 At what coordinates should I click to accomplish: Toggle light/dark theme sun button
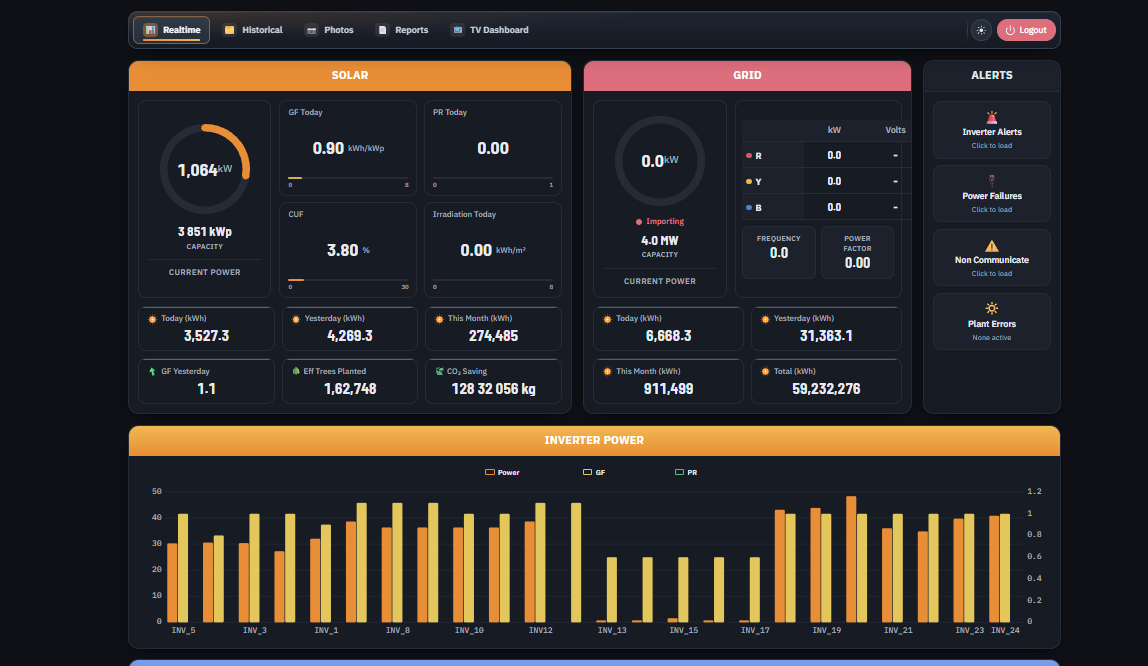981,30
